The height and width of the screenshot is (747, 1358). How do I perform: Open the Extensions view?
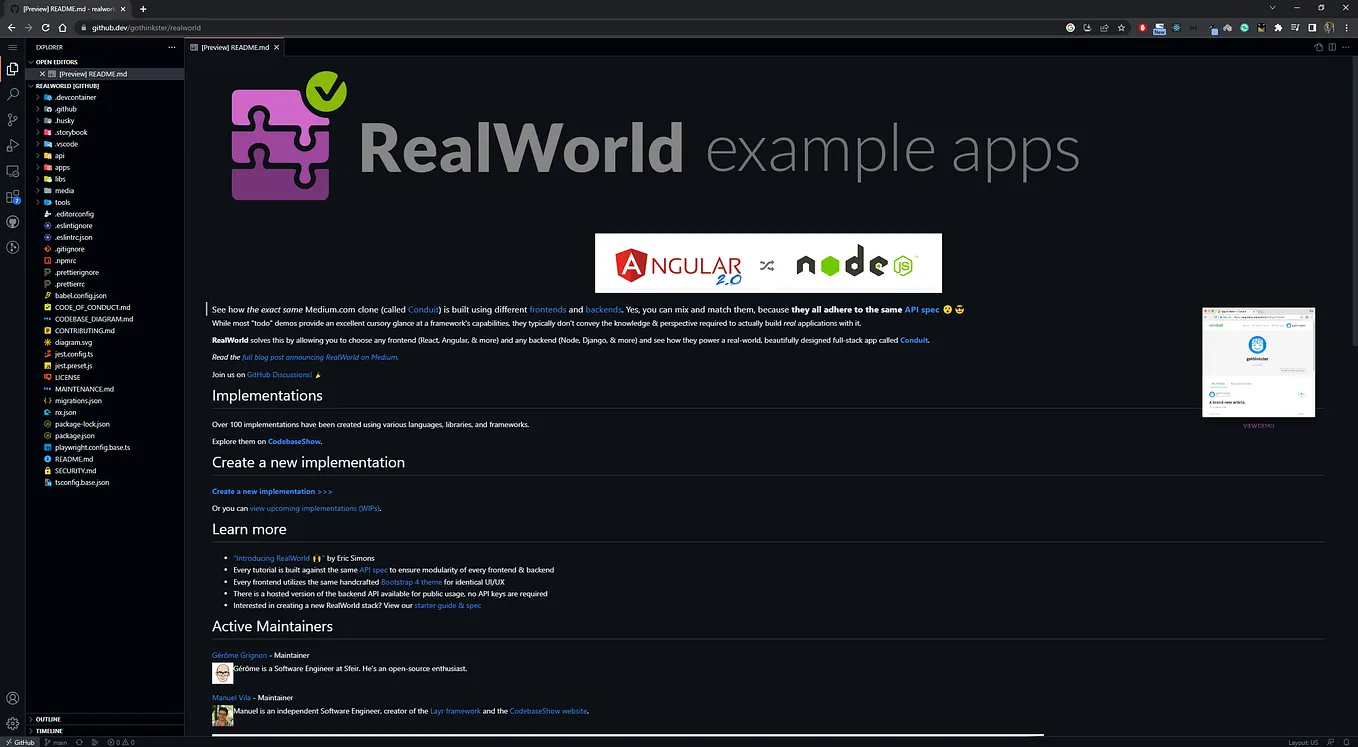[x=12, y=197]
